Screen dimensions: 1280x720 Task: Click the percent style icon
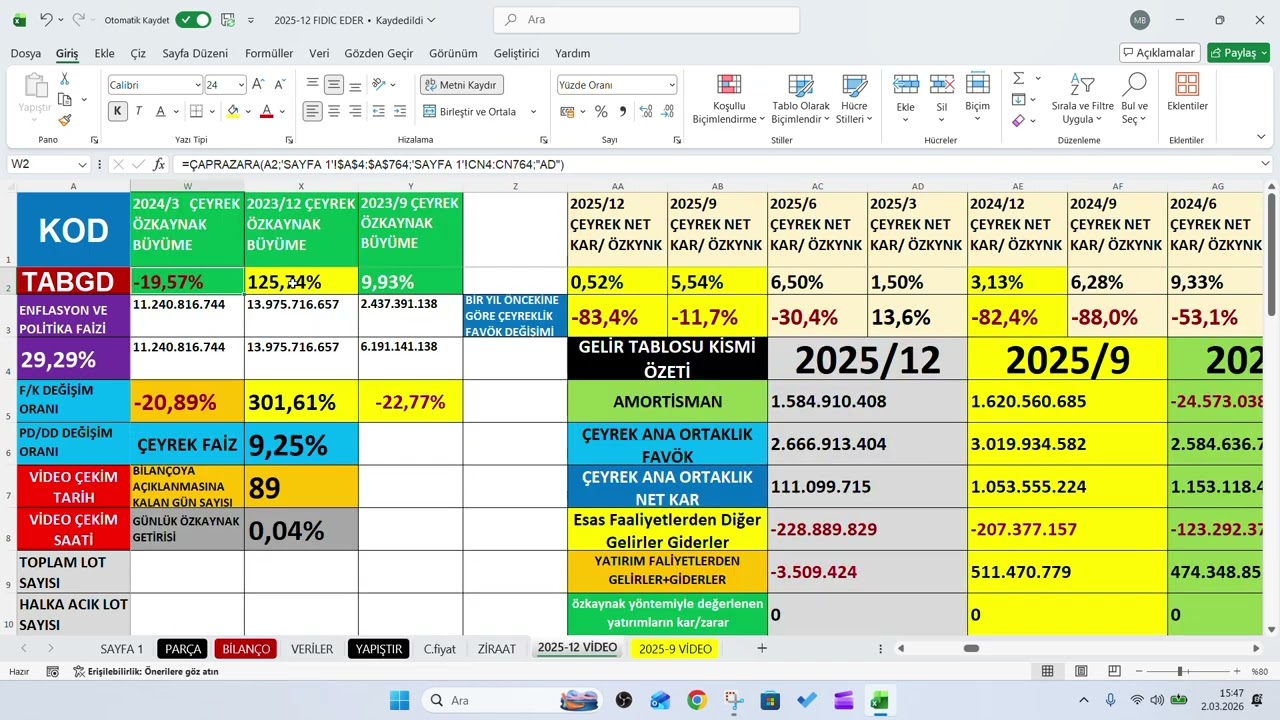(601, 111)
